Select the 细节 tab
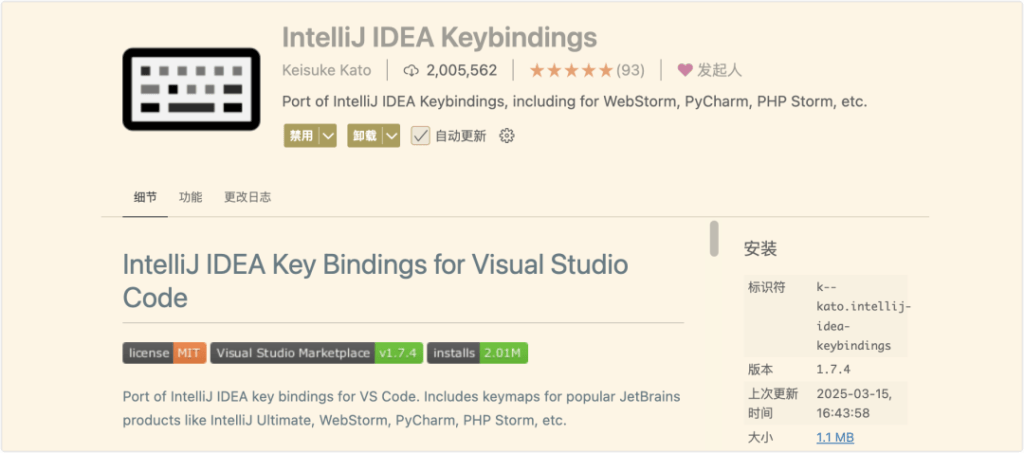The image size is (1024, 453). 145,197
